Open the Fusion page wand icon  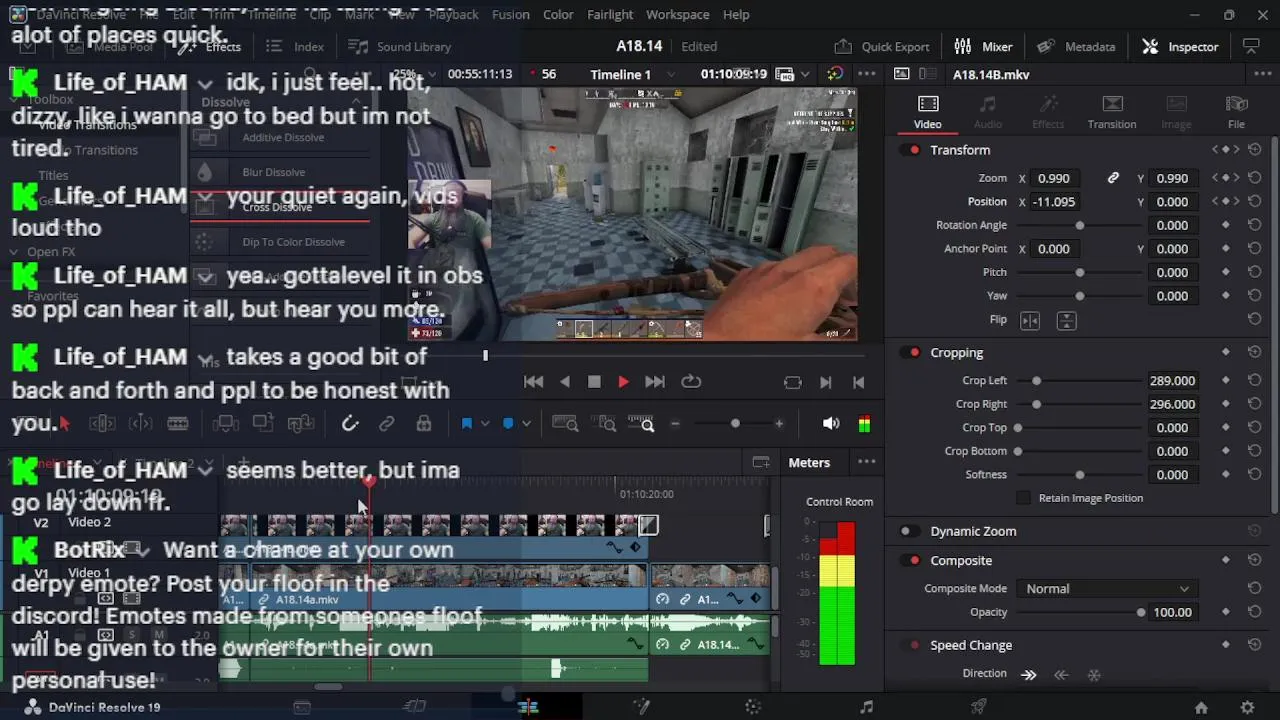[641, 707]
